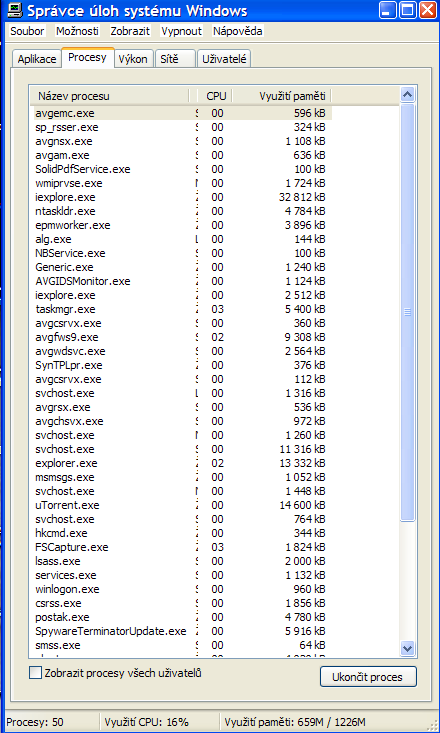Viewport: 440px width, 733px height.
Task: Select the avgemc.exe process row
Action: (183, 113)
